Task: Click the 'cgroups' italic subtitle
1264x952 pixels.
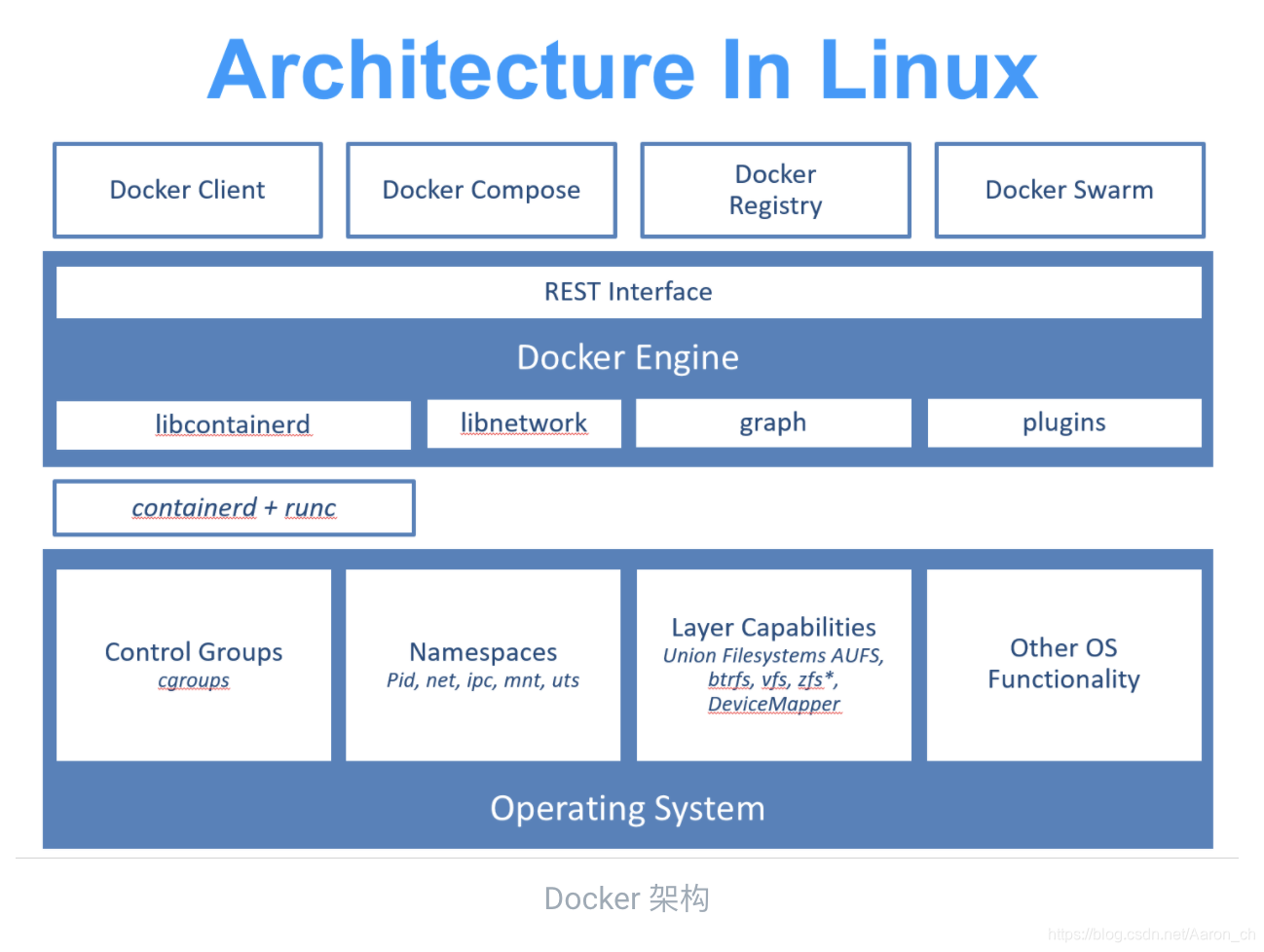Action: click(x=194, y=680)
